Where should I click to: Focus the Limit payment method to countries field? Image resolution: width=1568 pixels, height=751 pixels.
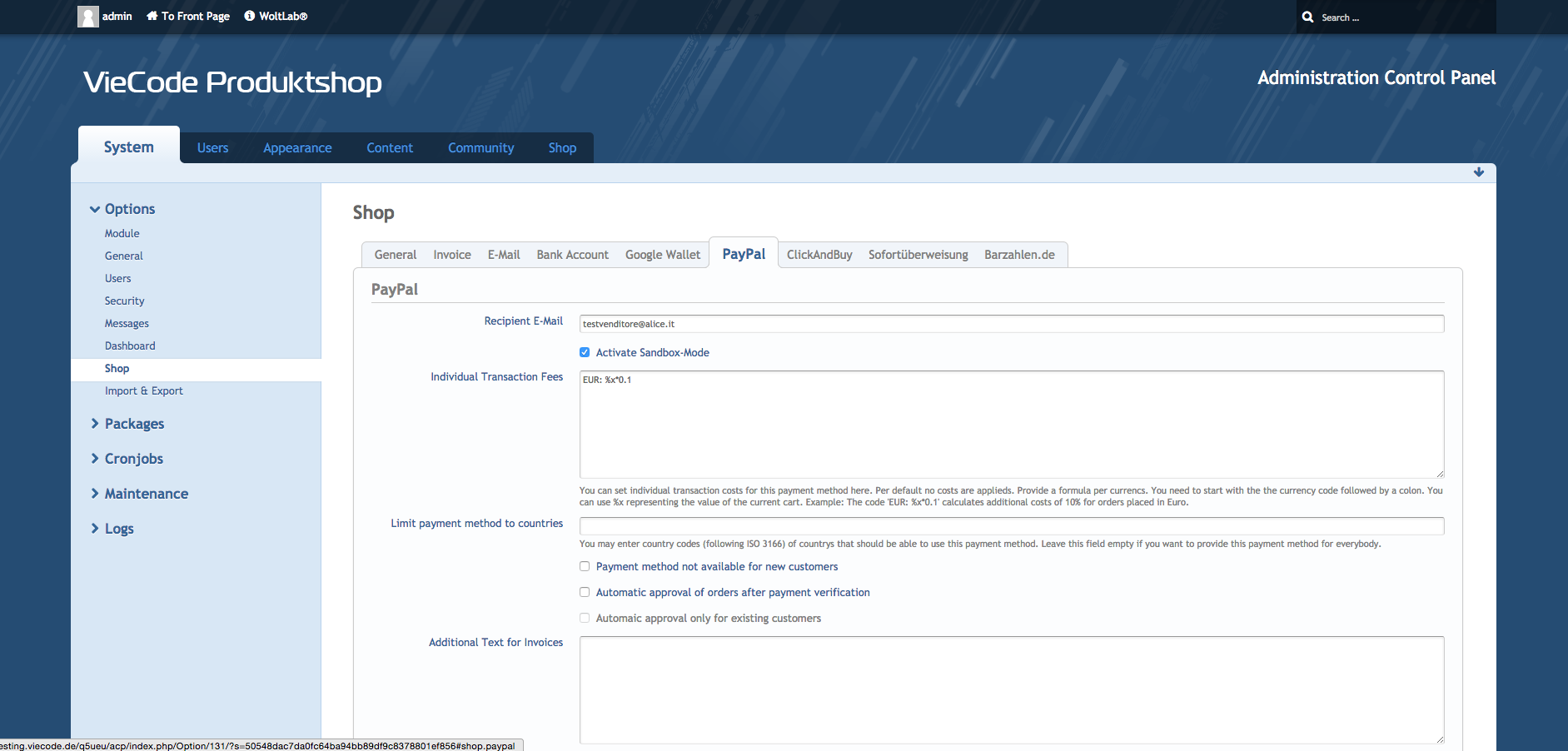coord(1011,526)
